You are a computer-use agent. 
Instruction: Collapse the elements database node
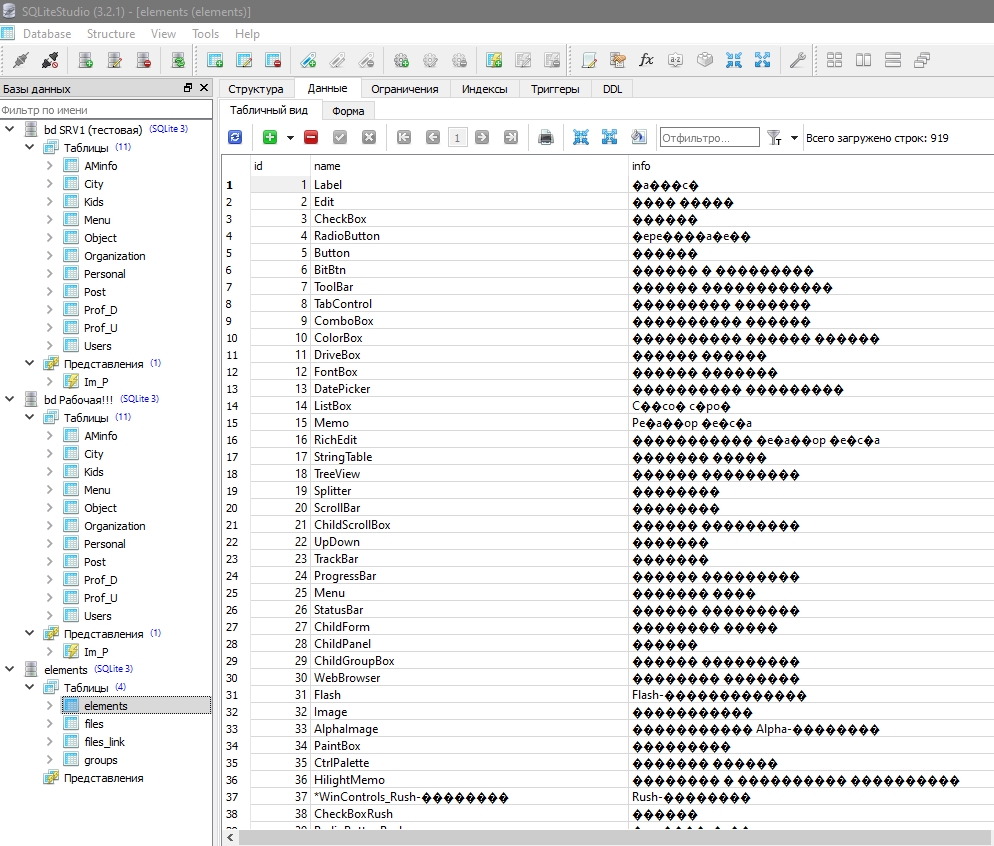(x=10, y=670)
